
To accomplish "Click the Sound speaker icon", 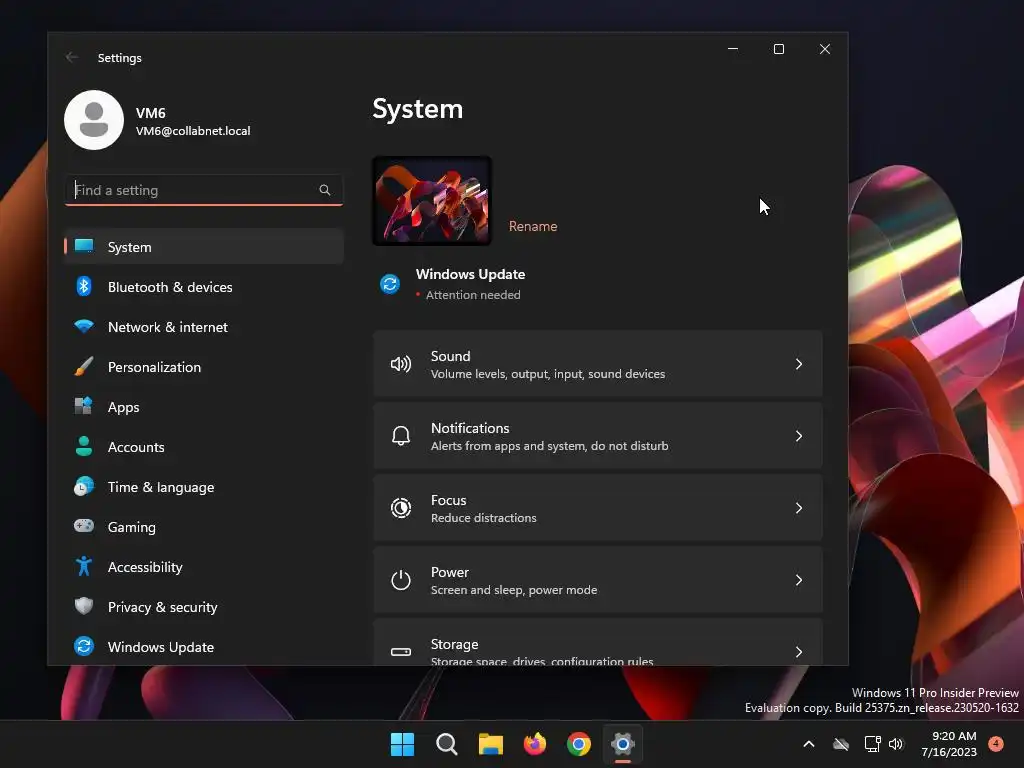I will click(400, 364).
